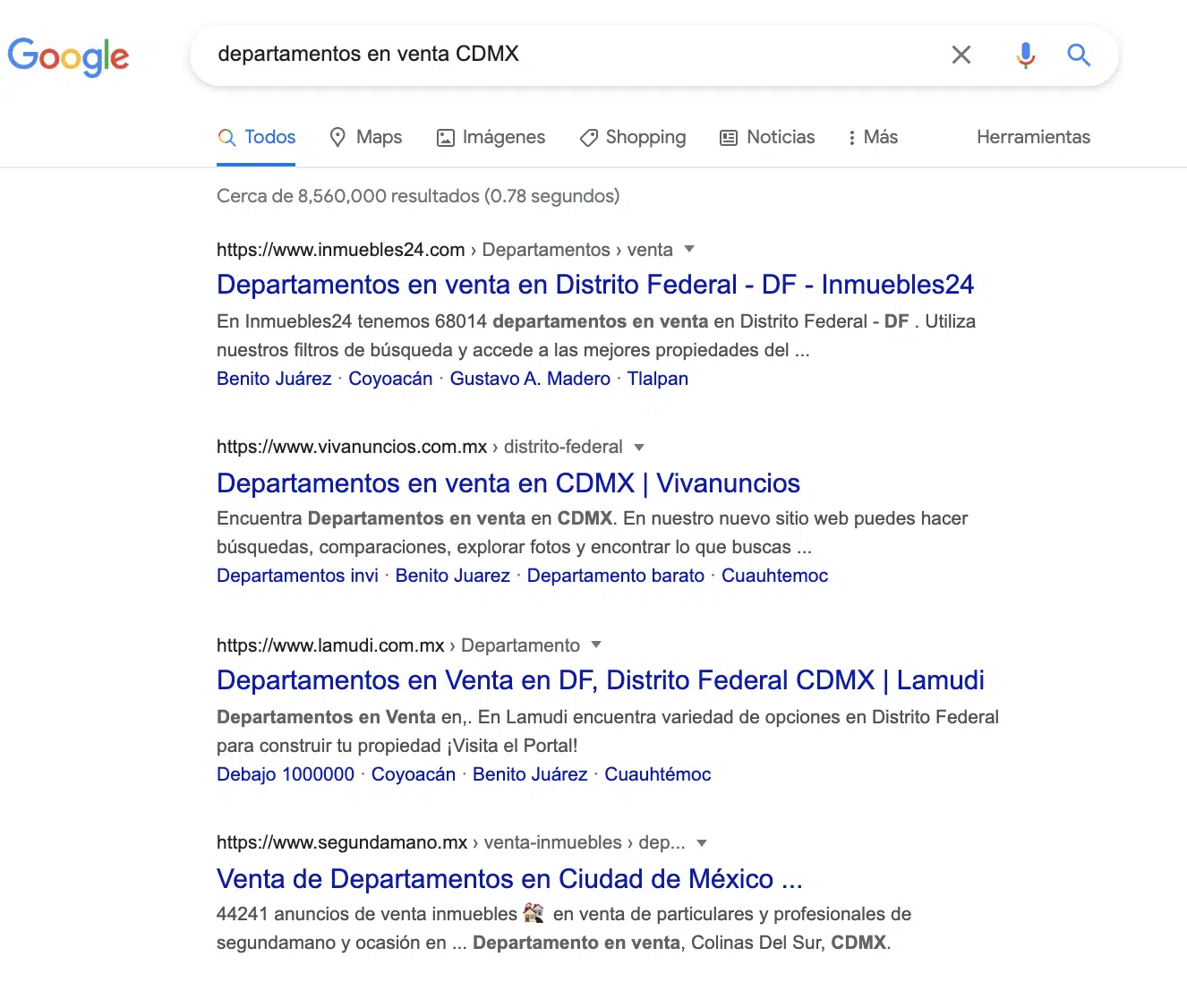This screenshot has width=1187, height=1008.
Task: Switch to the Maps tab
Action: point(366,137)
